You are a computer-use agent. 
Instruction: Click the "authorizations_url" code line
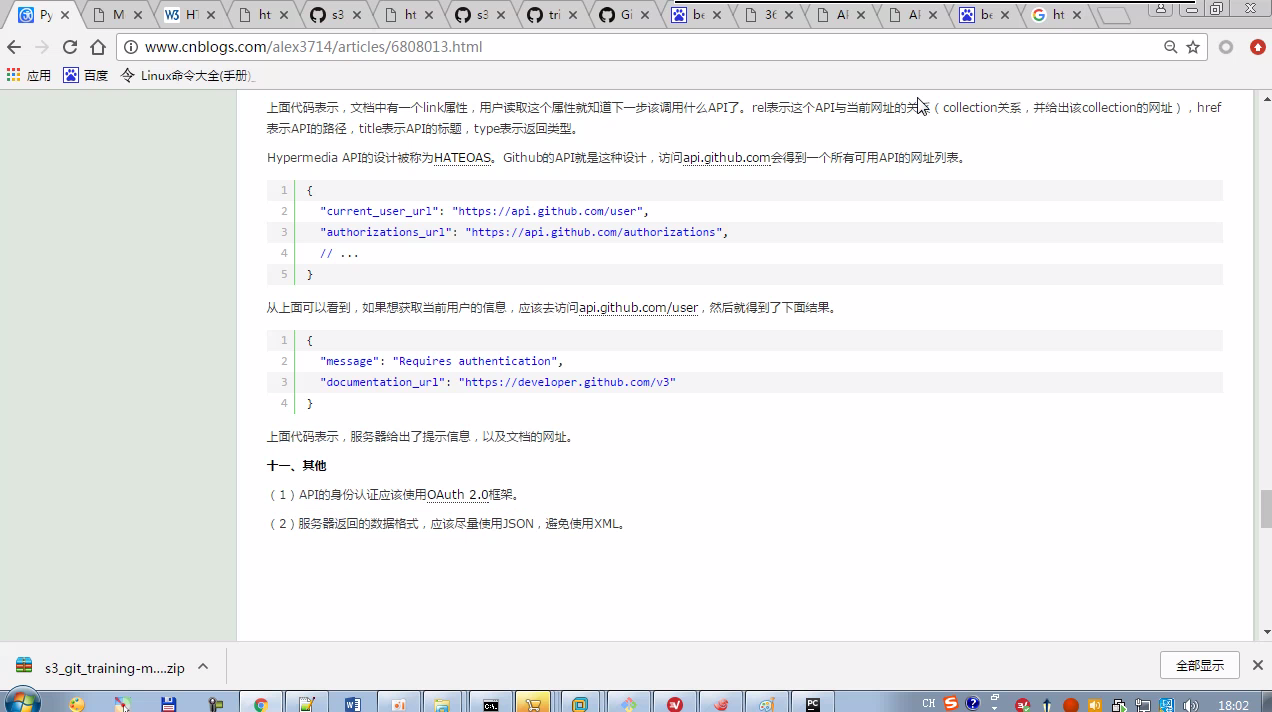pos(524,232)
